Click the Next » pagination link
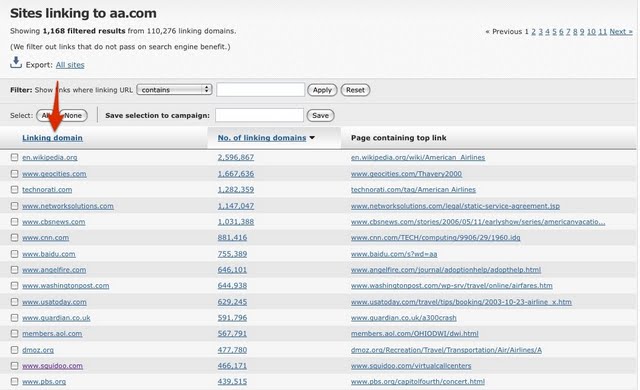The height and width of the screenshot is (390, 640). click(621, 32)
